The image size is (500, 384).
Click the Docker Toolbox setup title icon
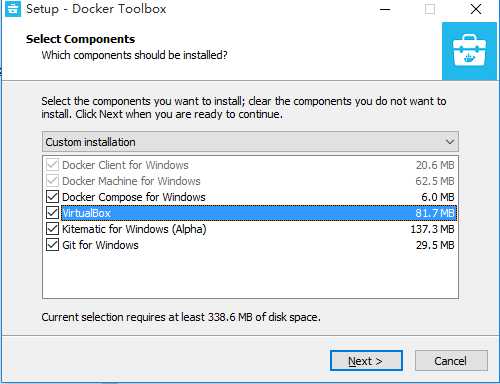pos(13,9)
